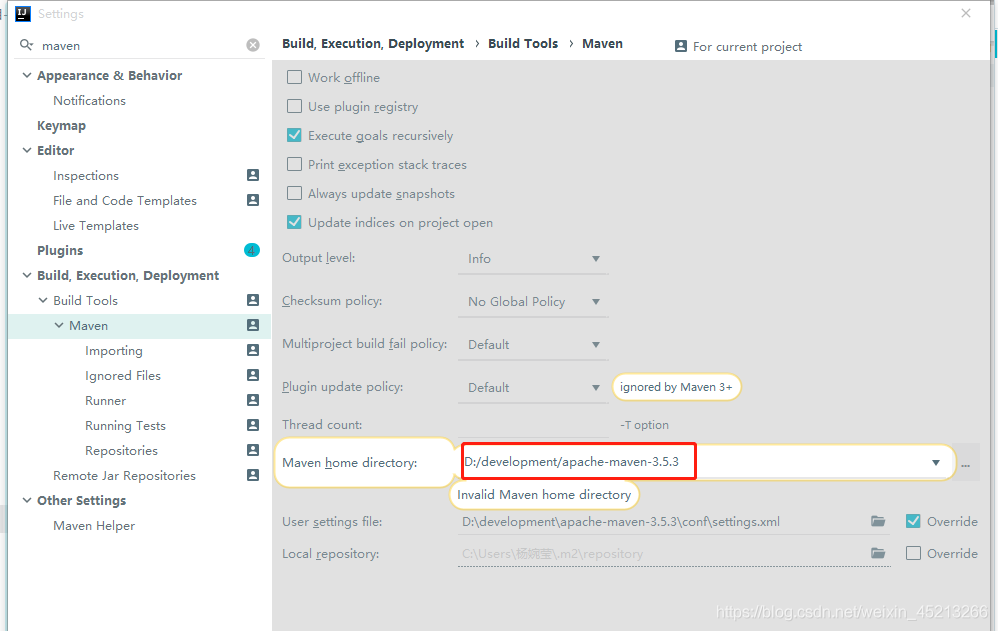This screenshot has height=631, width=998.
Task: Enable Work offline checkbox
Action: pos(294,77)
